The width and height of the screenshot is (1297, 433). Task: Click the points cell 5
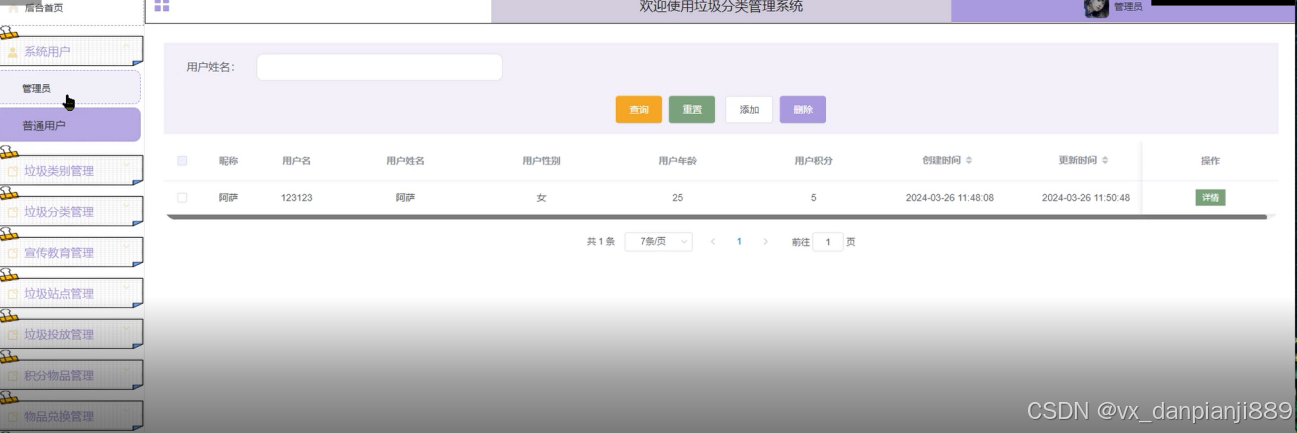click(814, 198)
